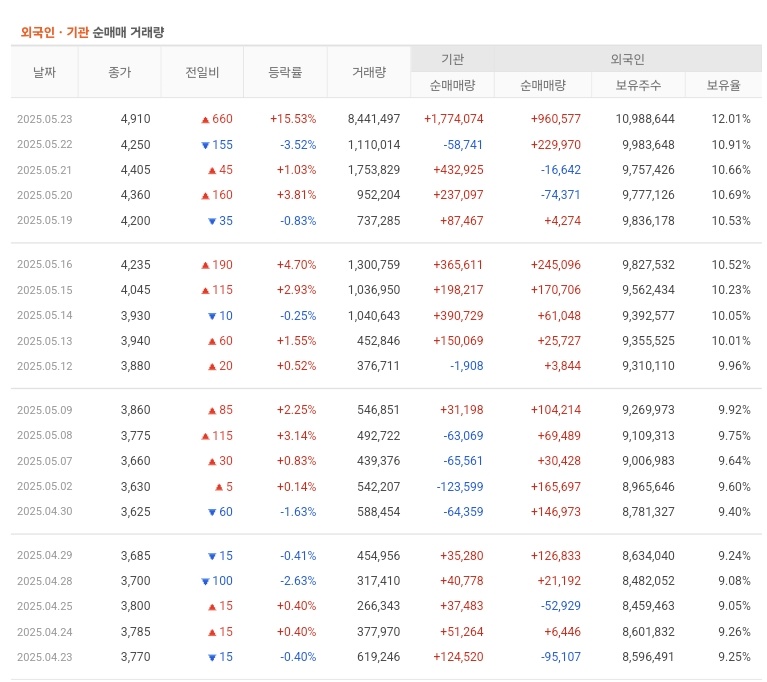Select the 2025.05.23 date cell
The height and width of the screenshot is (682, 767).
[x=45, y=119]
